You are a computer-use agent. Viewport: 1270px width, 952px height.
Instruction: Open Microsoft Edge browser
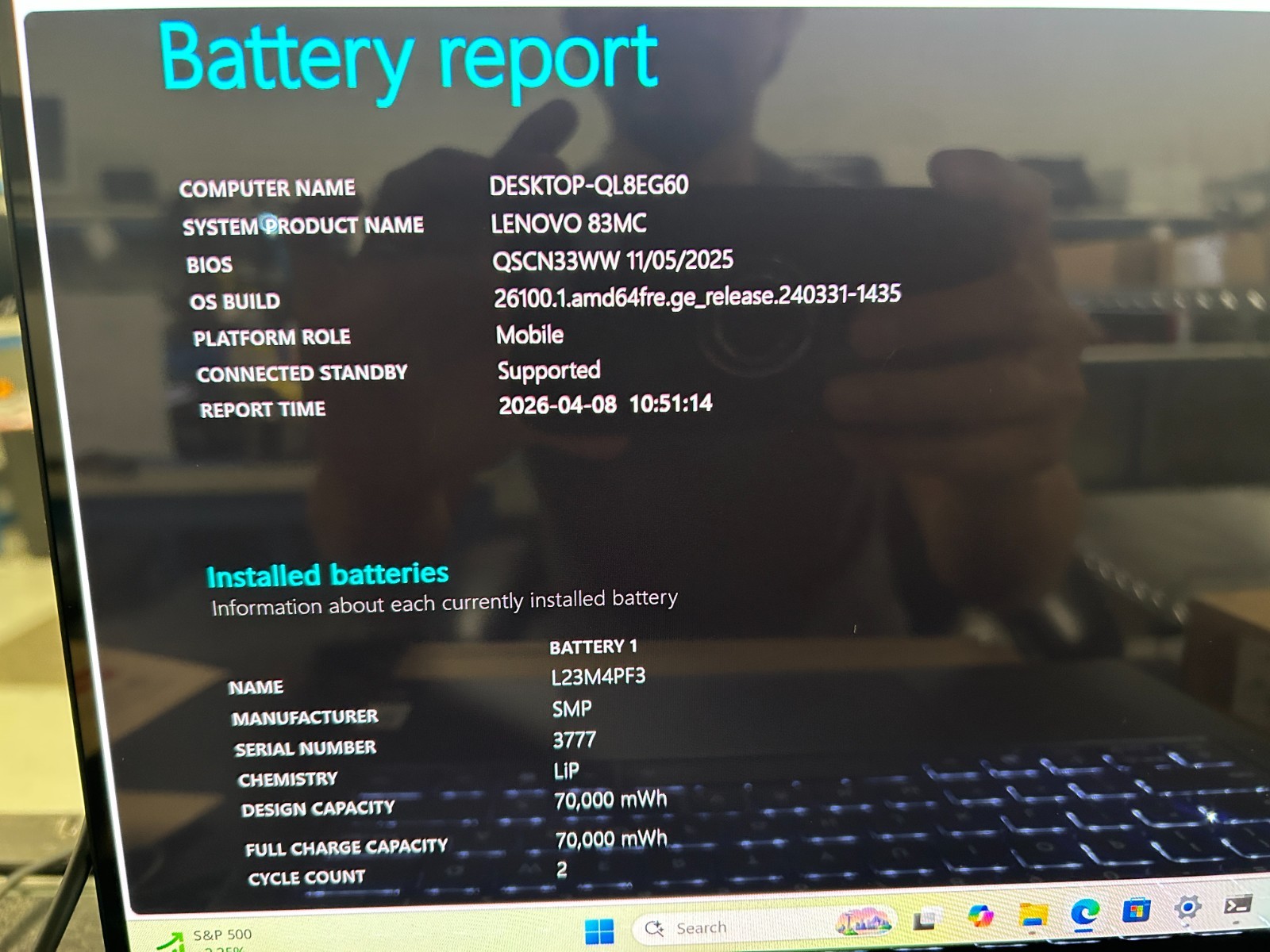click(x=1084, y=912)
